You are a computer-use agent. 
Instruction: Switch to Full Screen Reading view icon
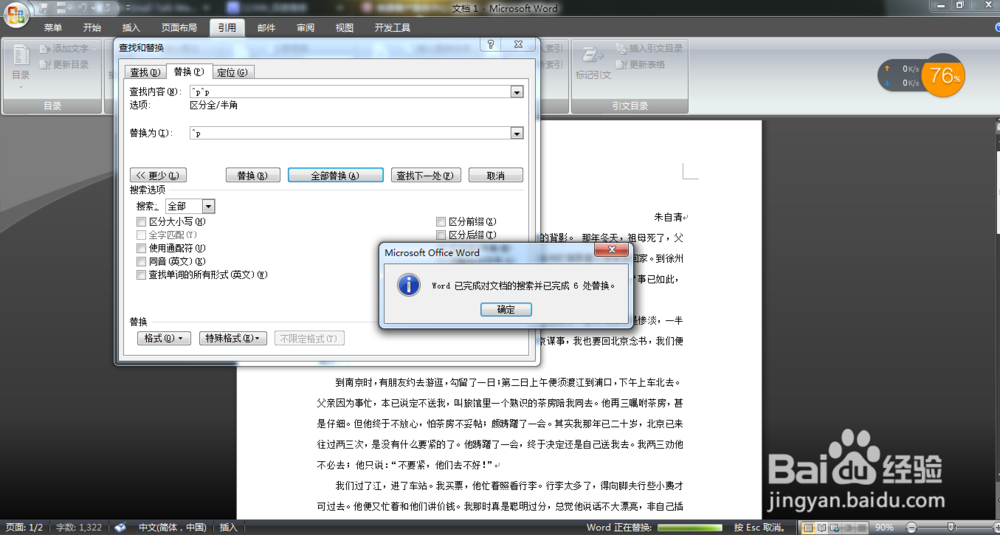[x=820, y=527]
